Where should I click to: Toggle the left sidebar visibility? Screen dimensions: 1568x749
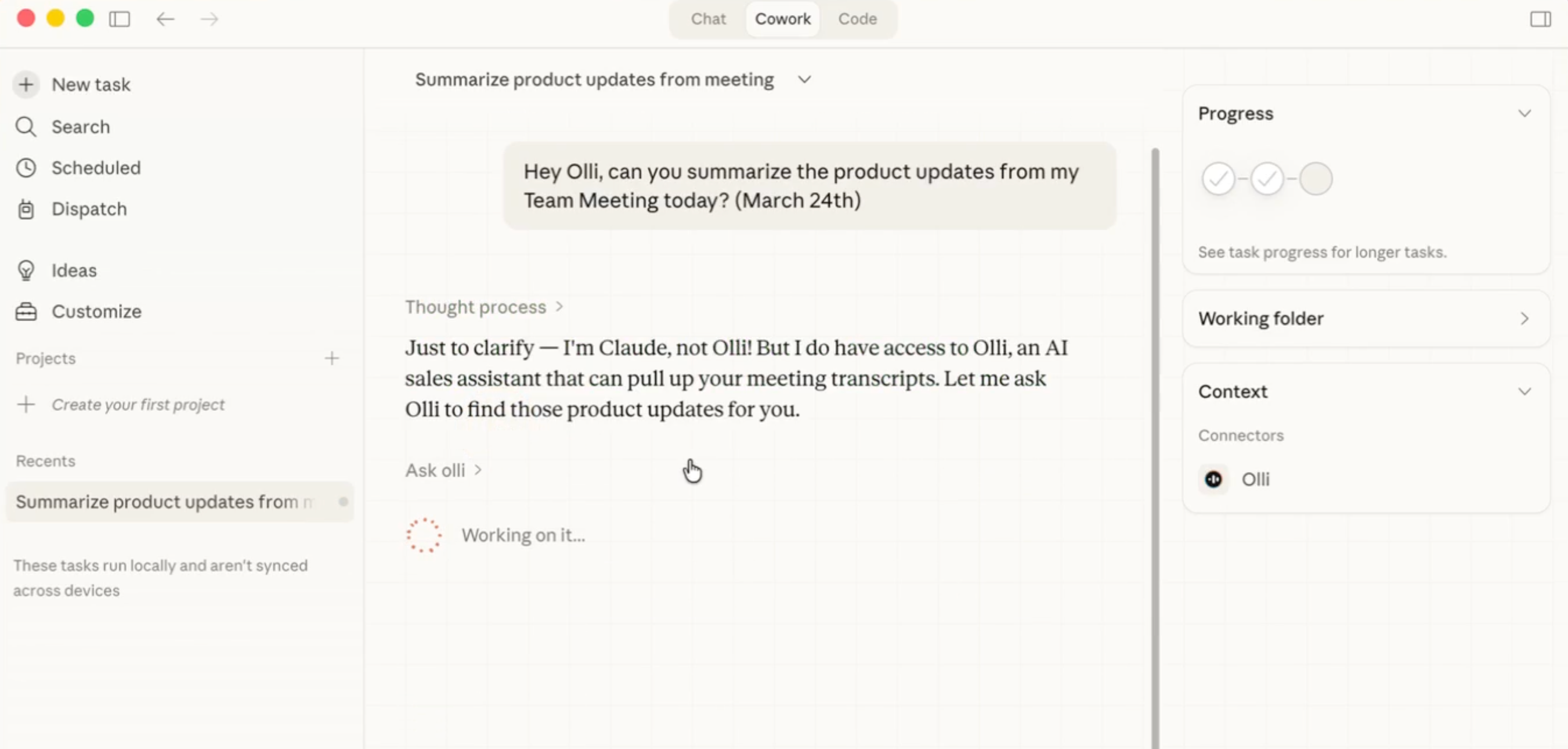point(120,19)
